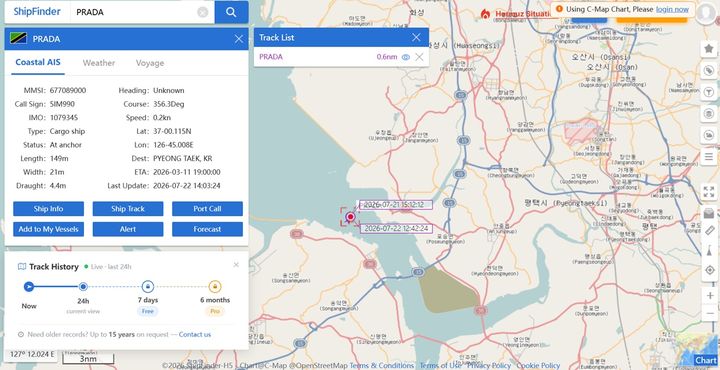Screen dimensions: 720x370
Task: Zoom in with the plus button
Action: [x=710, y=295]
